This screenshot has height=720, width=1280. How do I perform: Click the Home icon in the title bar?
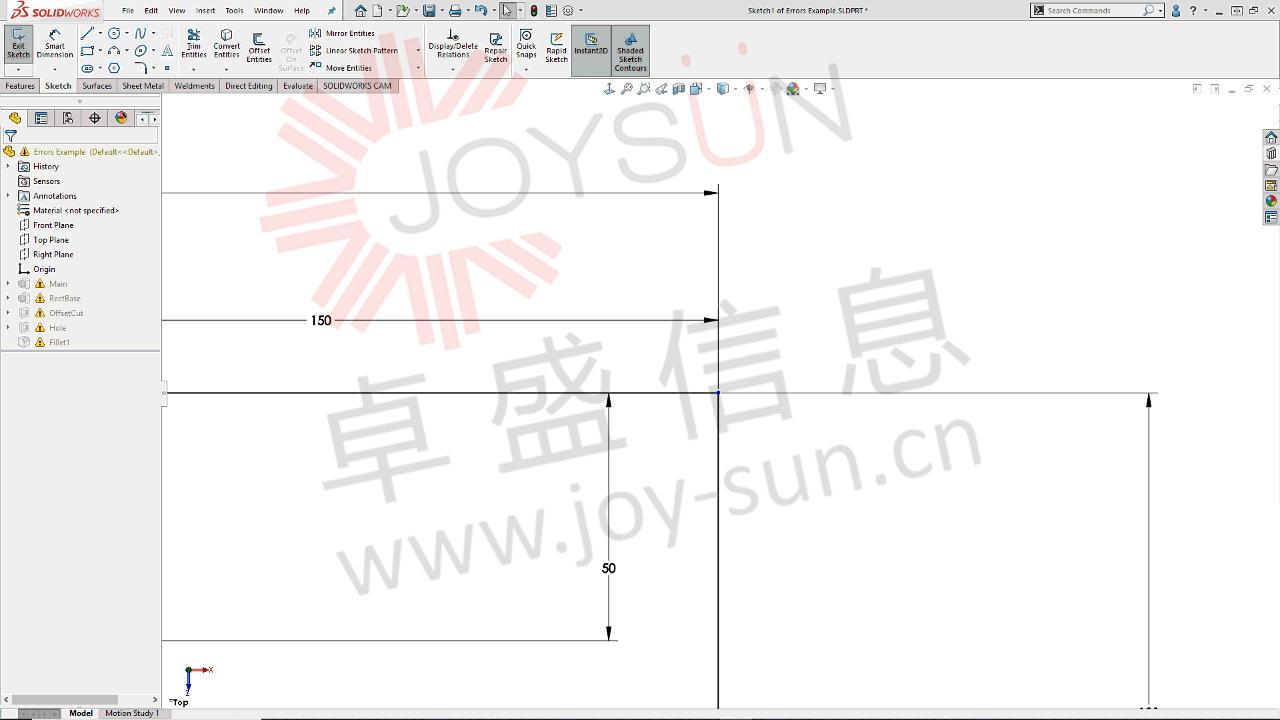pyautogui.click(x=361, y=10)
